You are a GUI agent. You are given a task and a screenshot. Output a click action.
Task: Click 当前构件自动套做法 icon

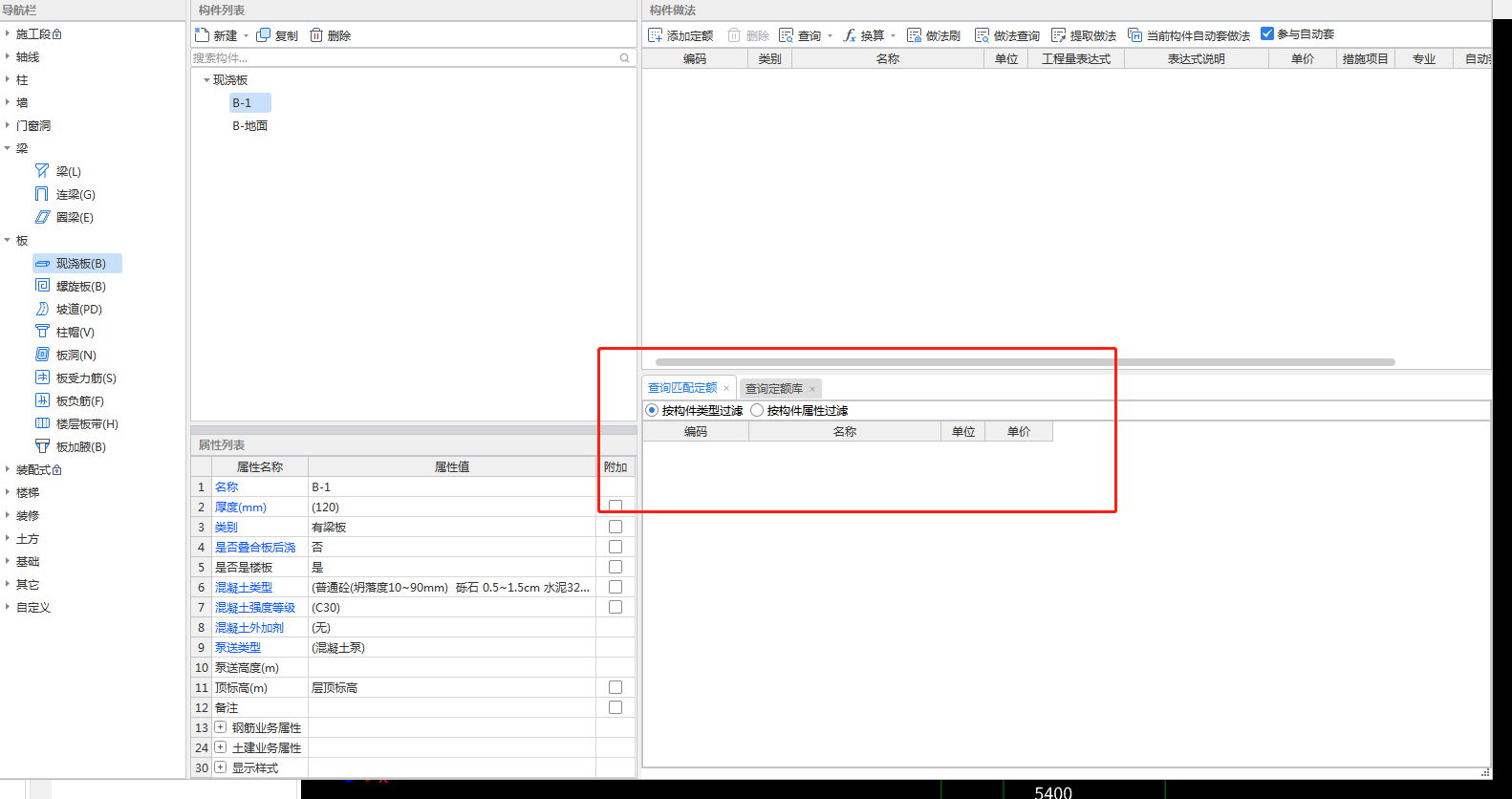coord(1134,35)
